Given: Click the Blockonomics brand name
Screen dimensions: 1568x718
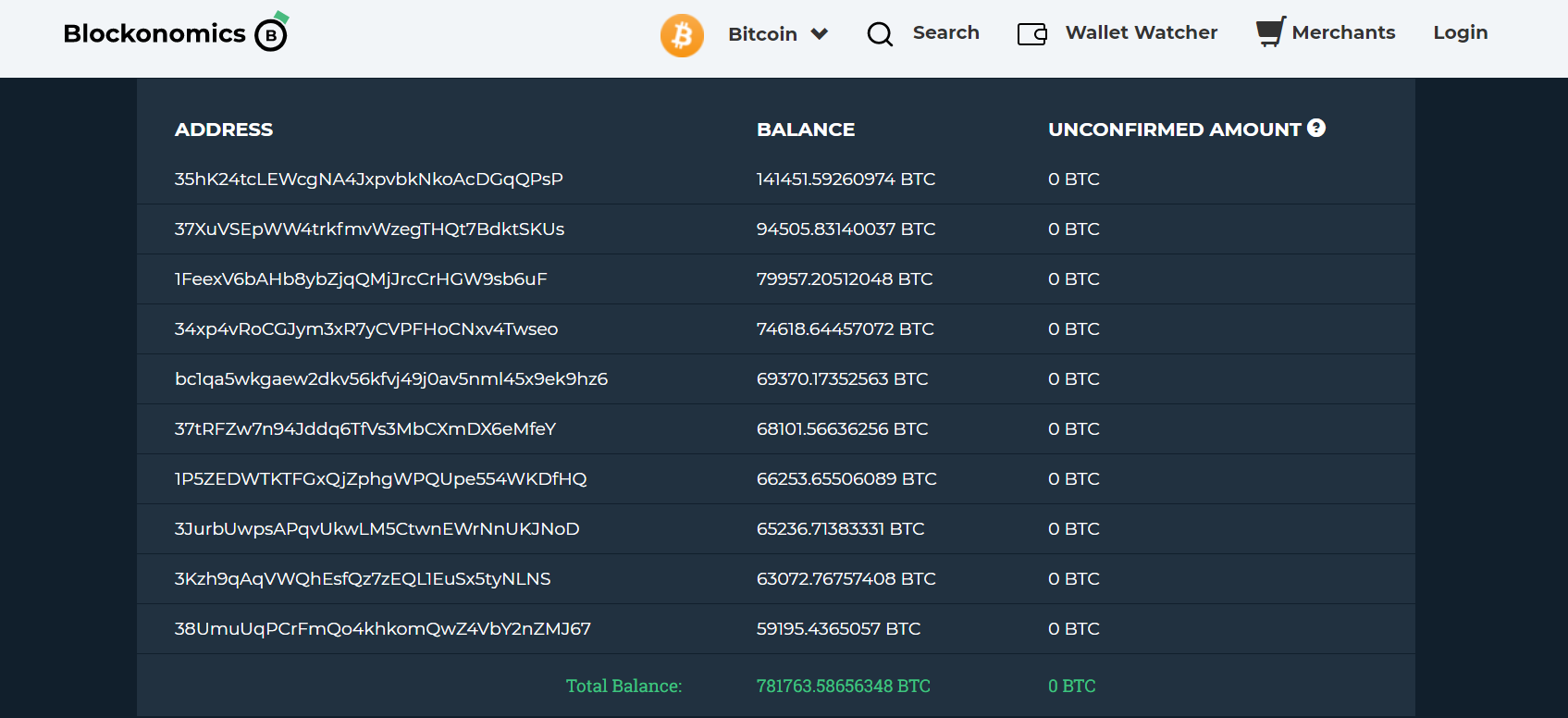Looking at the screenshot, I should click(154, 33).
